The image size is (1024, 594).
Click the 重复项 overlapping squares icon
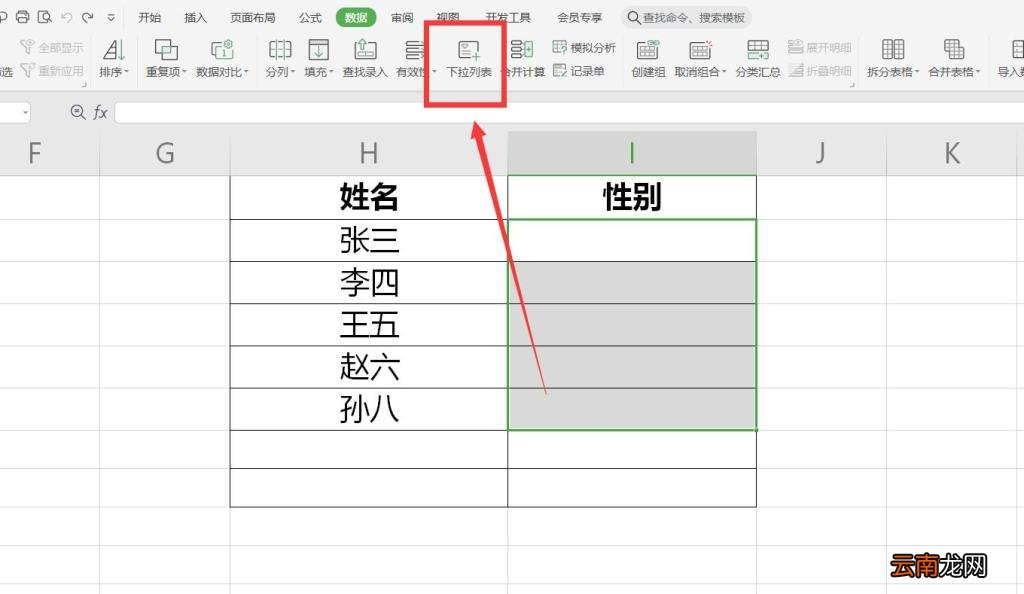(x=166, y=50)
